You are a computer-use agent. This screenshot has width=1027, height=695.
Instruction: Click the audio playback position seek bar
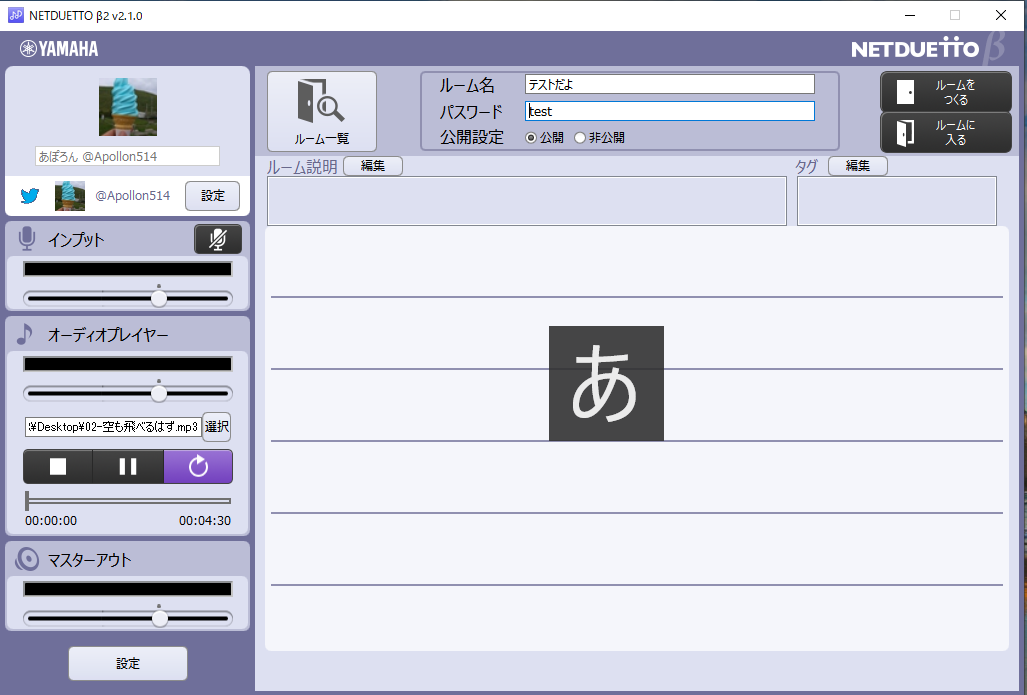pos(128,500)
